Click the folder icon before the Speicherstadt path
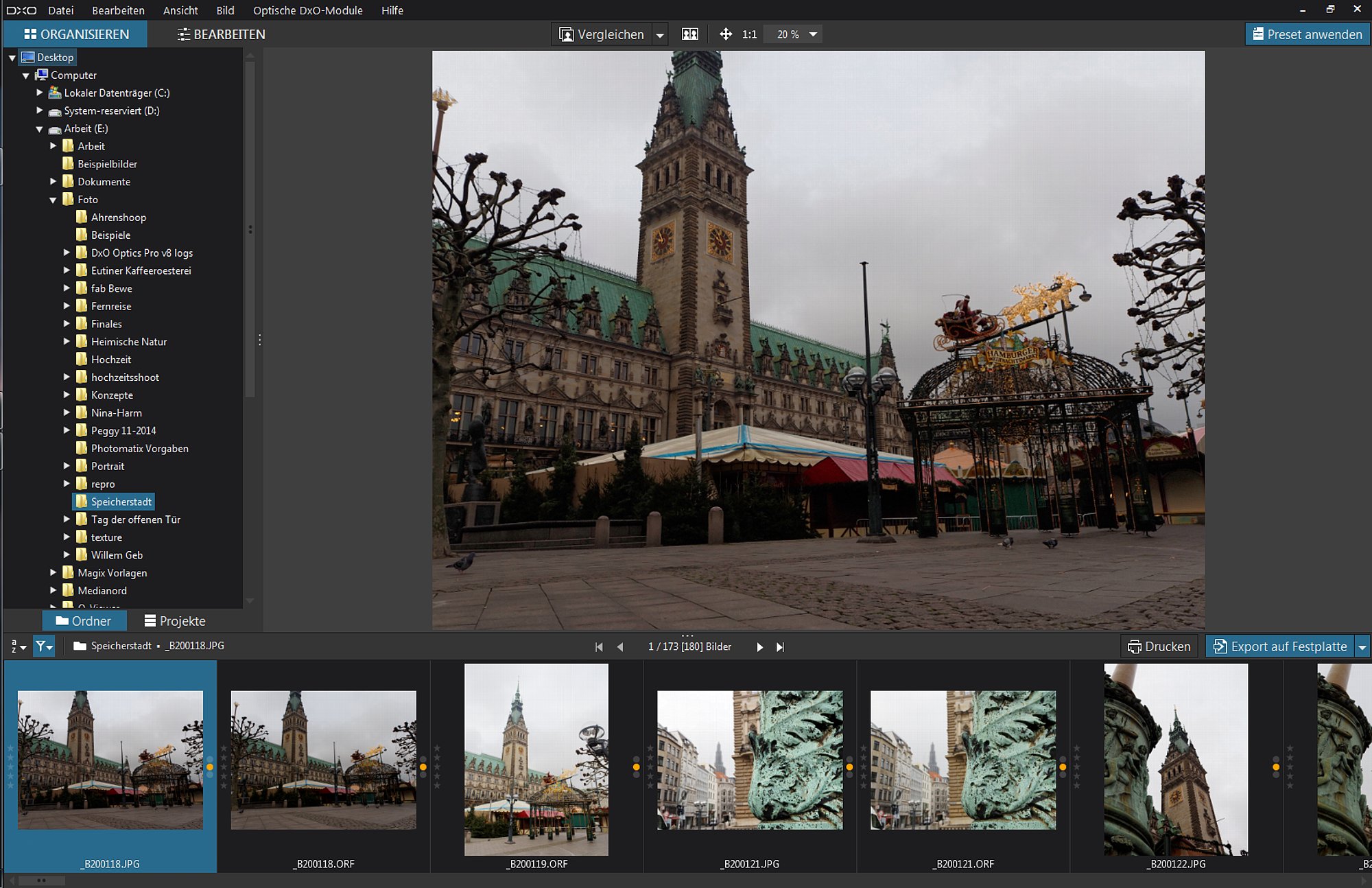The image size is (1372, 888). 80,646
